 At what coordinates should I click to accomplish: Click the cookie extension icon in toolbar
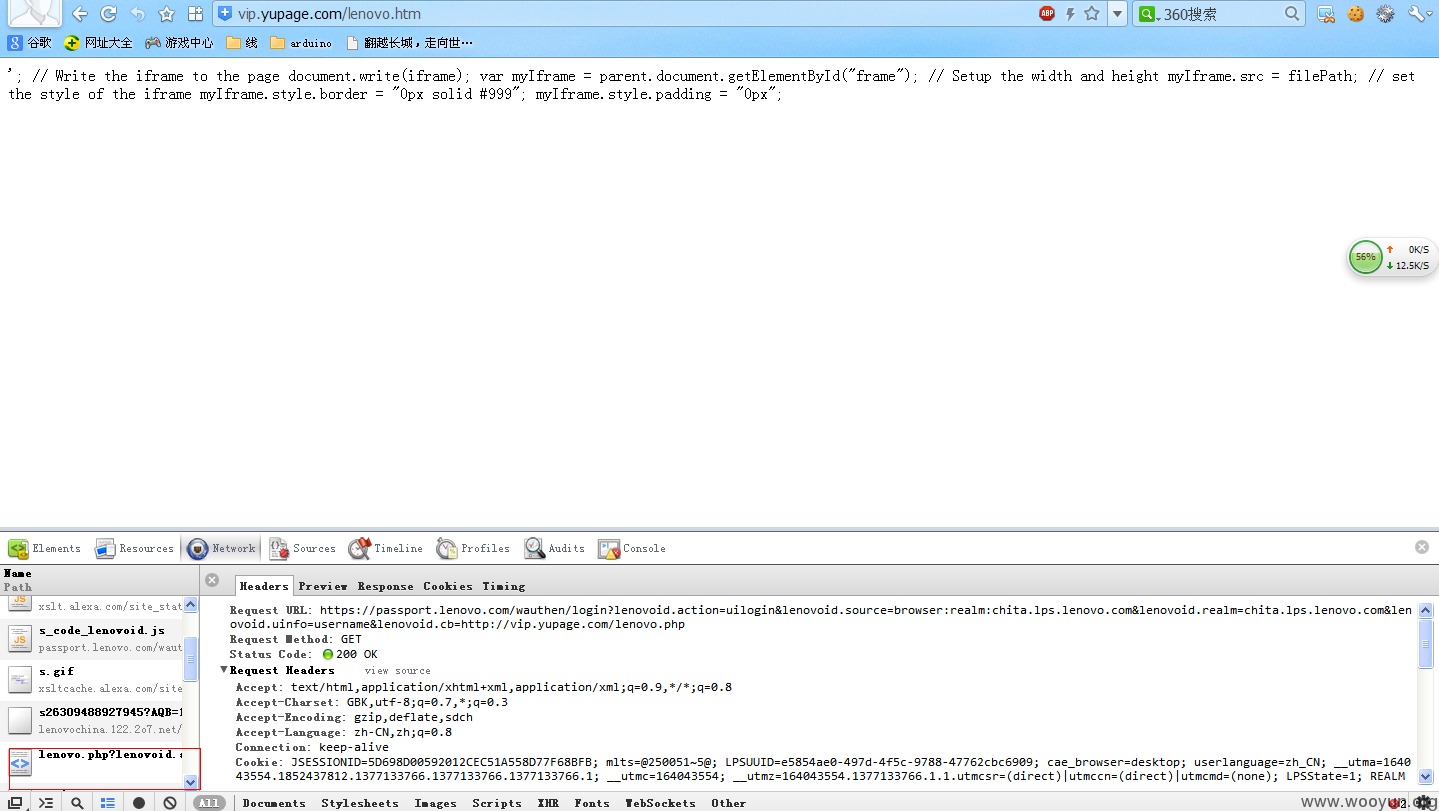point(1355,14)
